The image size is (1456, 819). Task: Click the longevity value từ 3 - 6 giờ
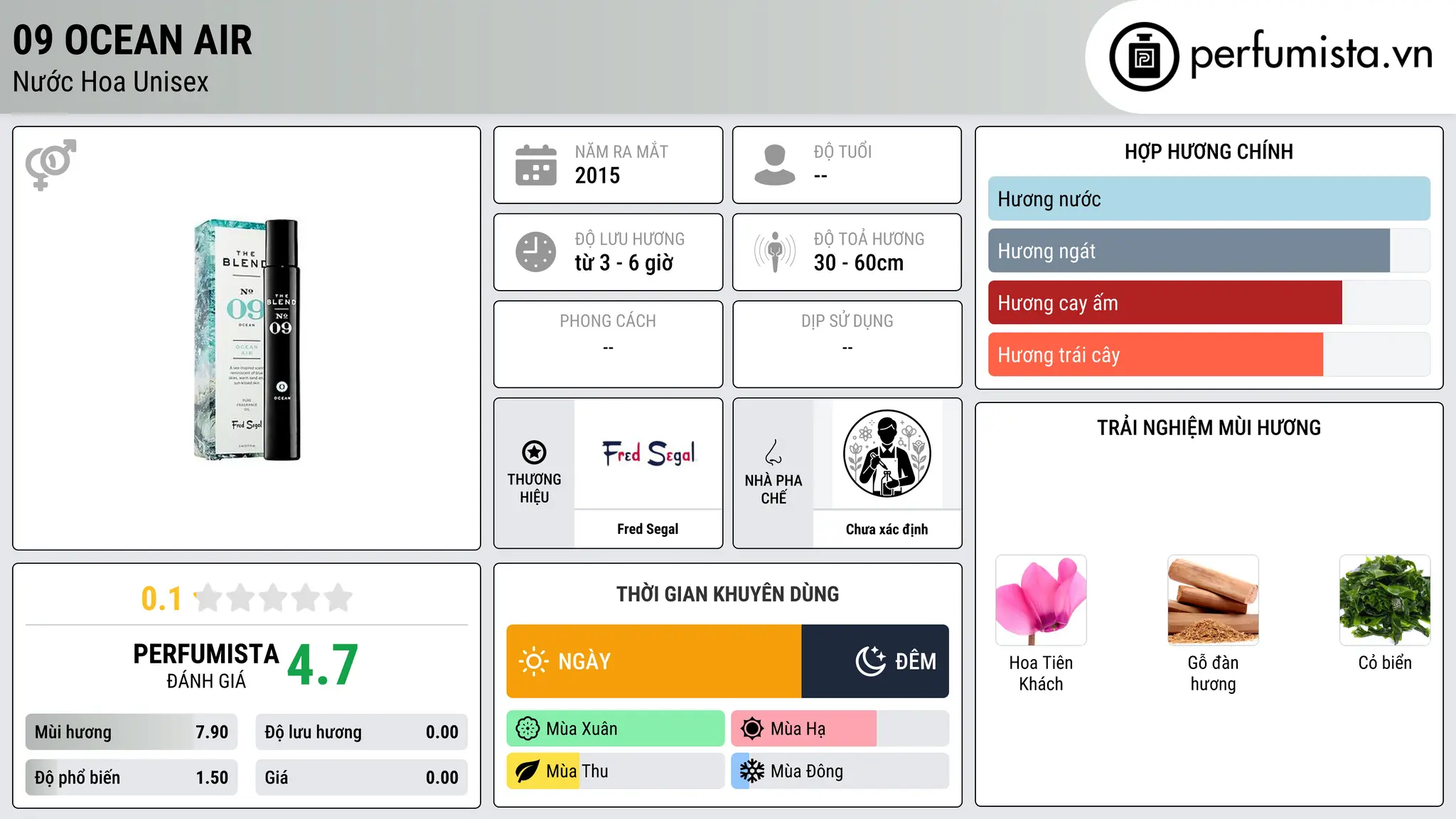(x=624, y=263)
